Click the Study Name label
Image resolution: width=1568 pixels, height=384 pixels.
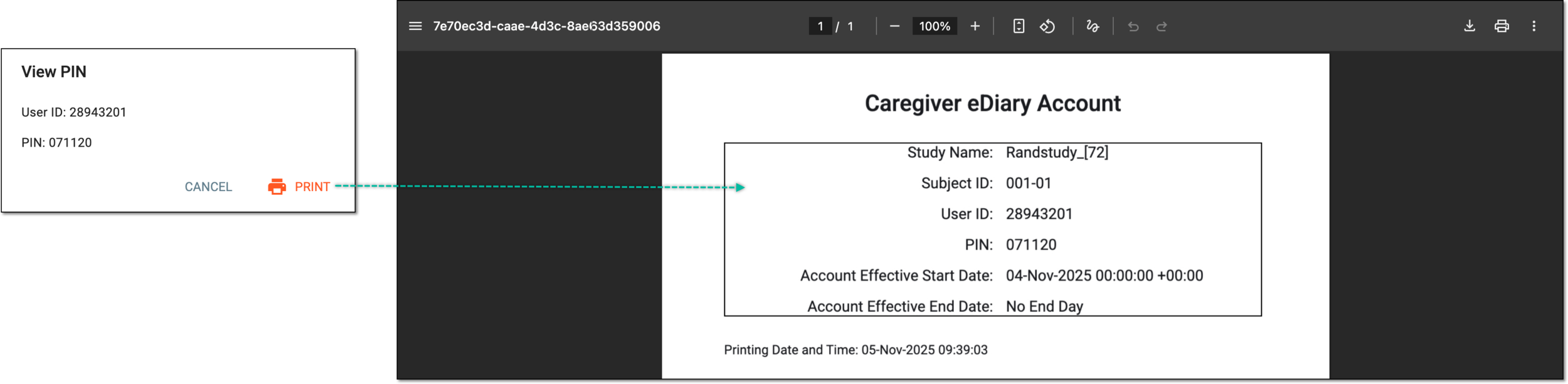click(950, 153)
